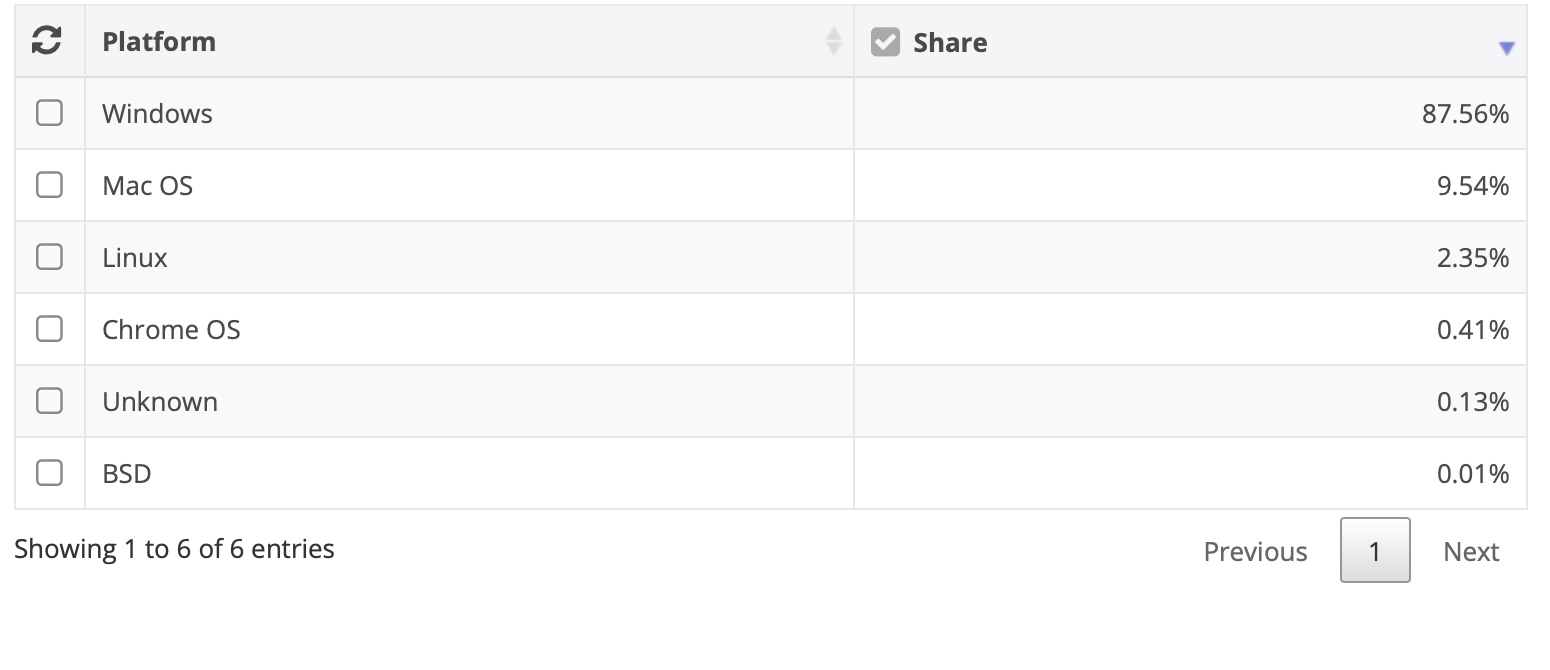
Task: Click the refresh icon in table header
Action: click(47, 41)
